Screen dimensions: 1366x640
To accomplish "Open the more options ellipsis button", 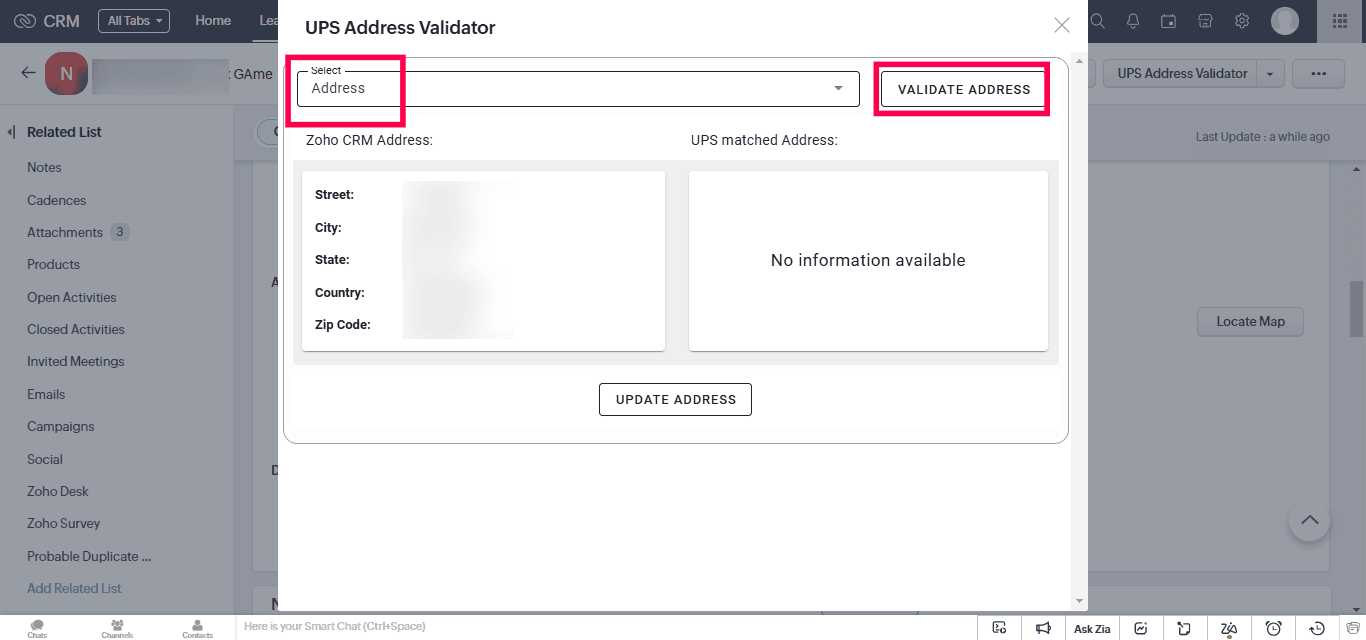I will [x=1318, y=73].
